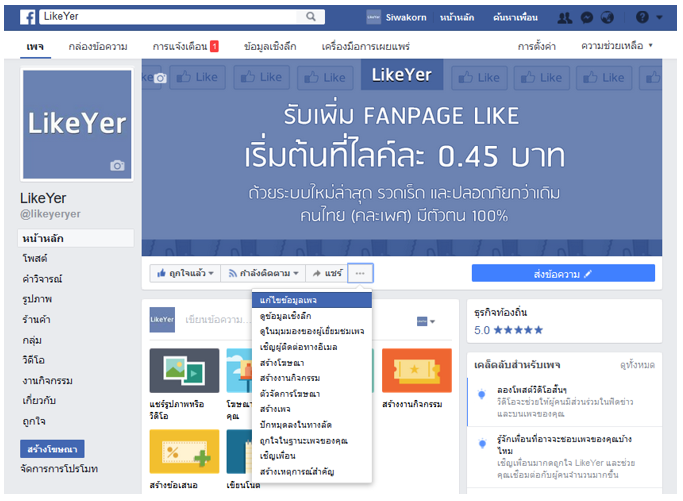Select สร้างงานกิจกรรม in dropdown menu
This screenshot has height=501, width=683.
tap(312, 378)
